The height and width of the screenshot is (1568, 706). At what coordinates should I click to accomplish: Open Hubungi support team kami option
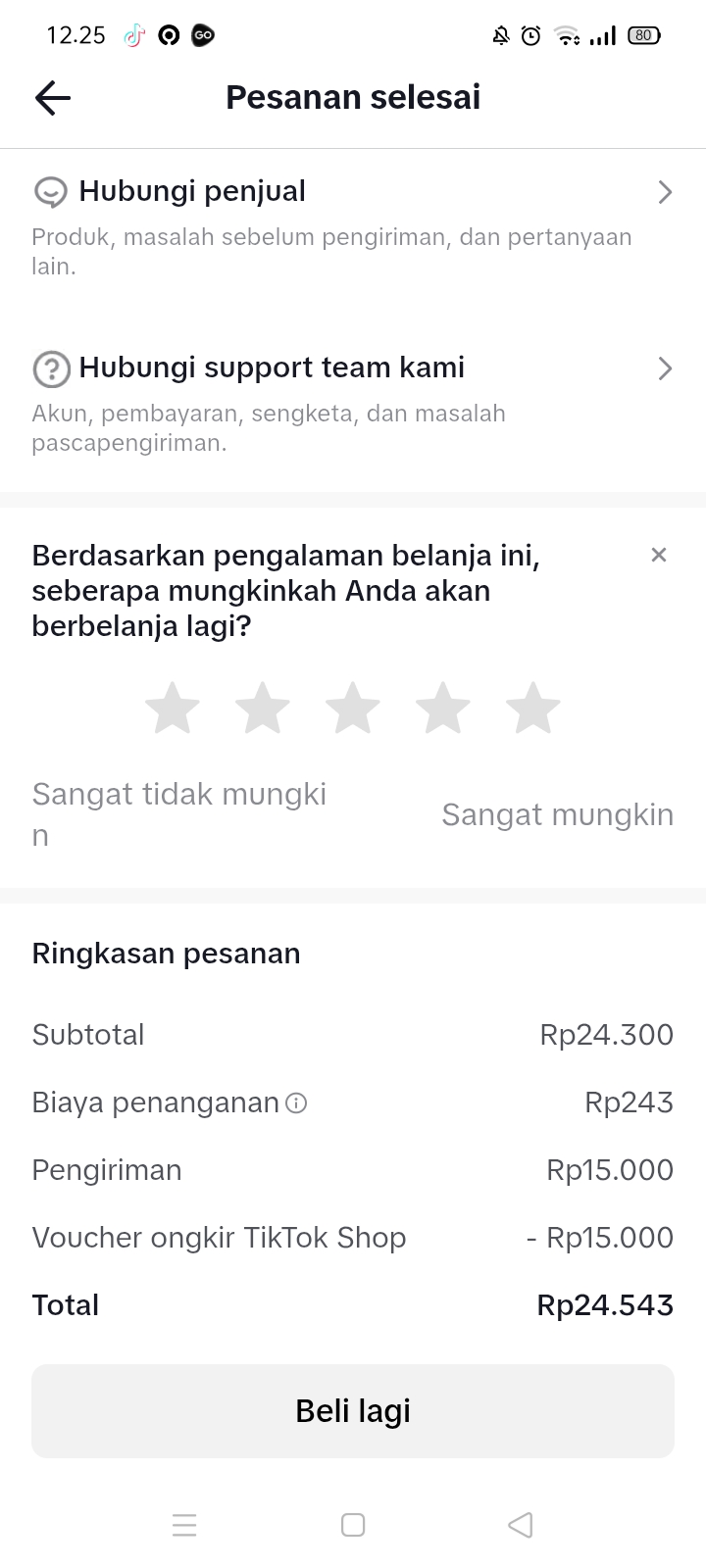272,367
